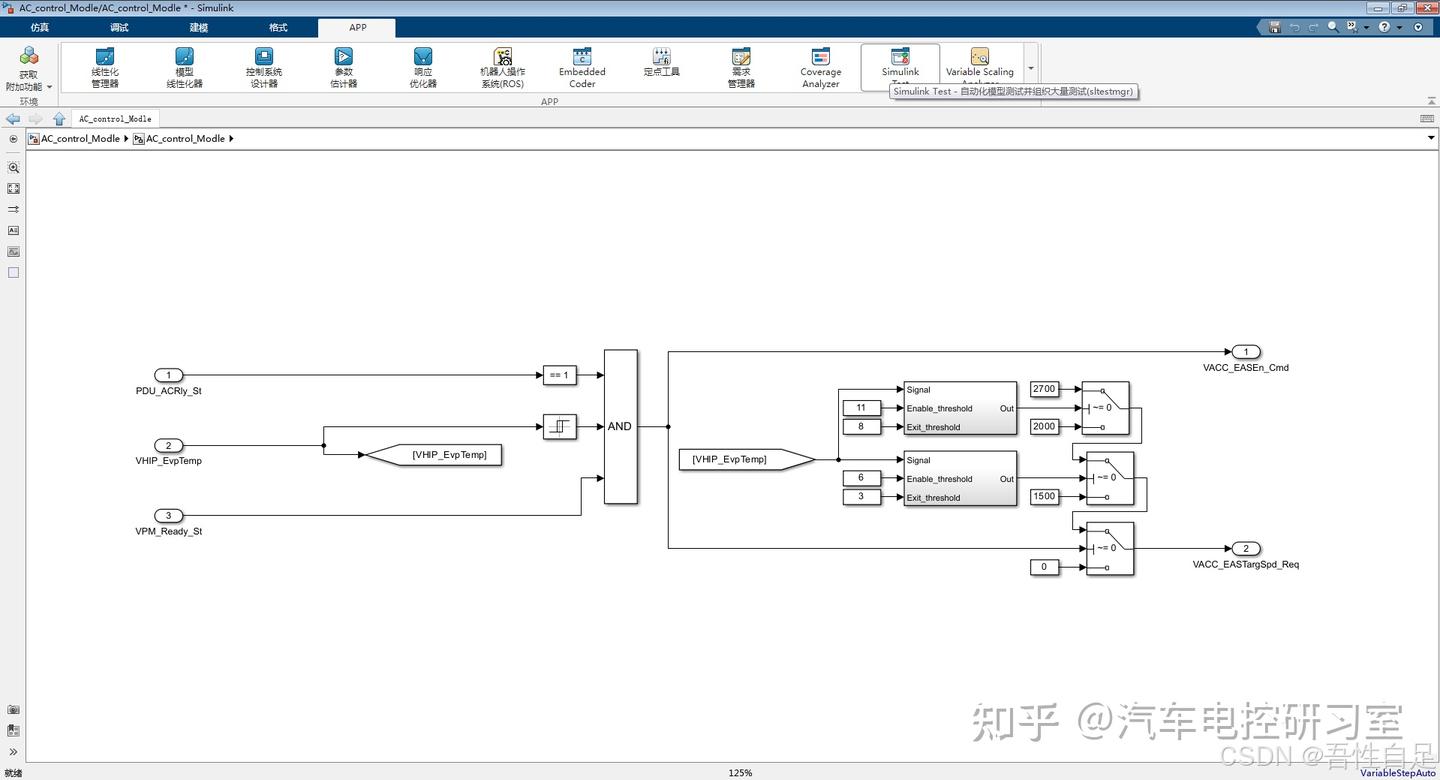Switch to the 仿真 ribbon tab
The height and width of the screenshot is (780, 1440).
(39, 27)
